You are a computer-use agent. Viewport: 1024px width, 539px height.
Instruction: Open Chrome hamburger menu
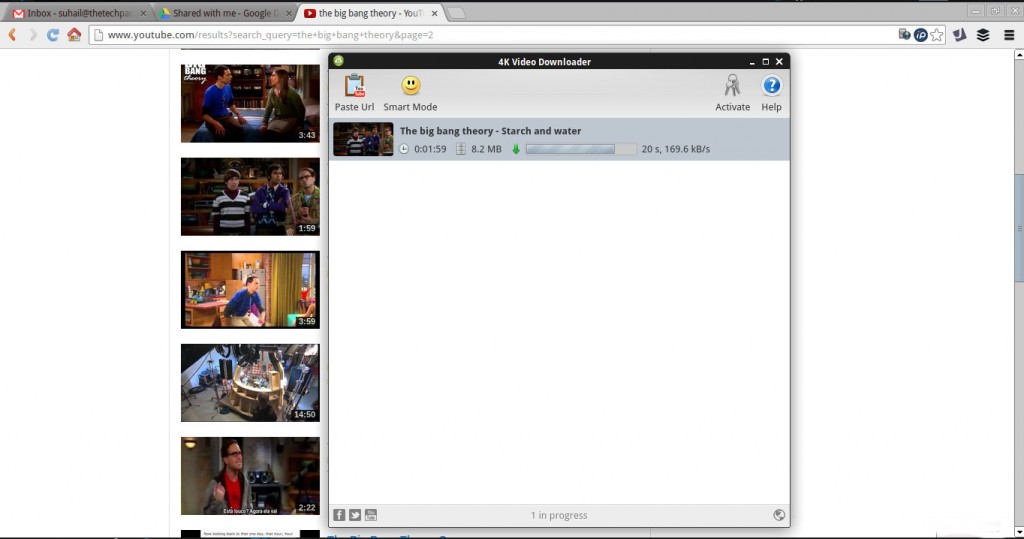click(1008, 35)
